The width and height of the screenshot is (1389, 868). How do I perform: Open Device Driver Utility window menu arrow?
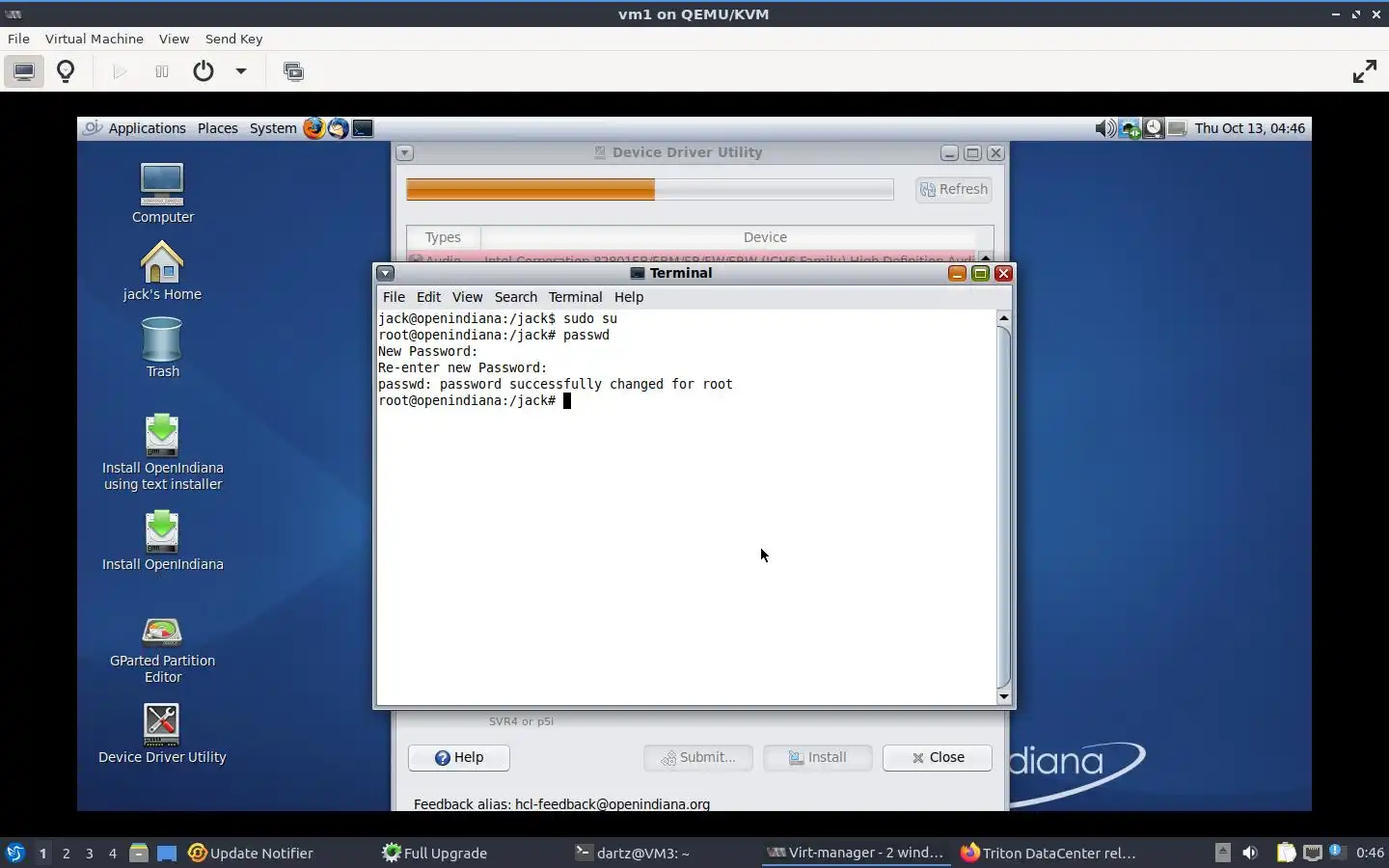[x=405, y=152]
